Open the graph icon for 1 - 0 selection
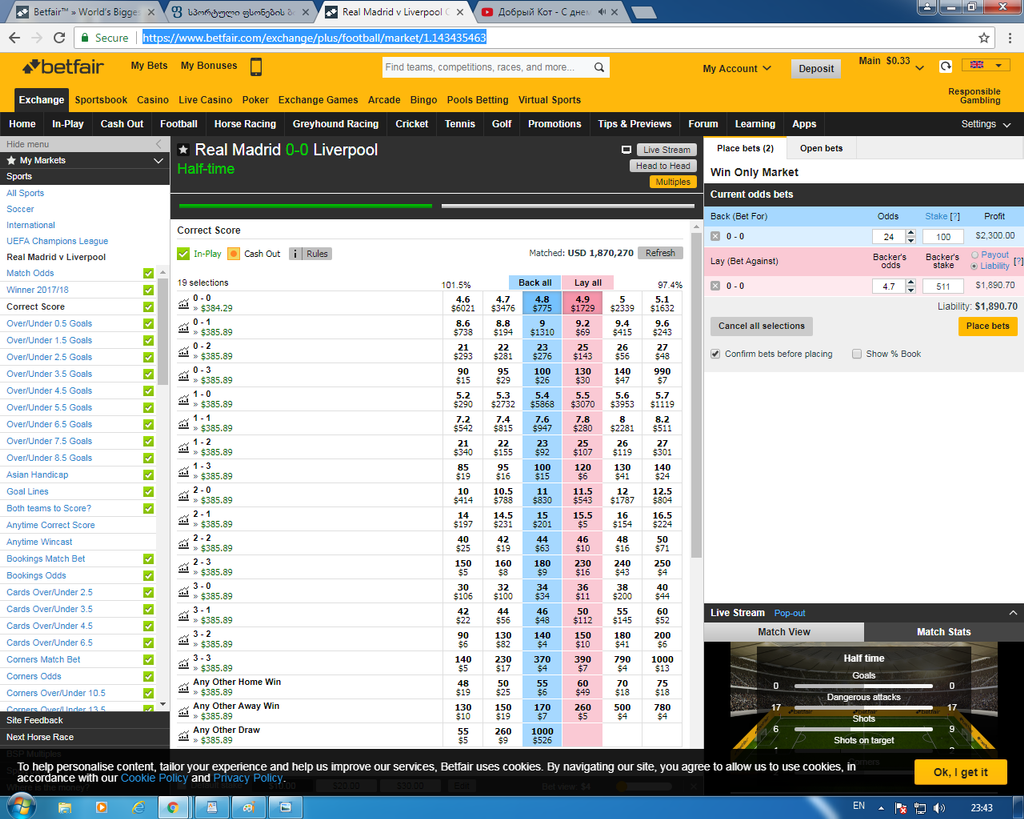 184,400
